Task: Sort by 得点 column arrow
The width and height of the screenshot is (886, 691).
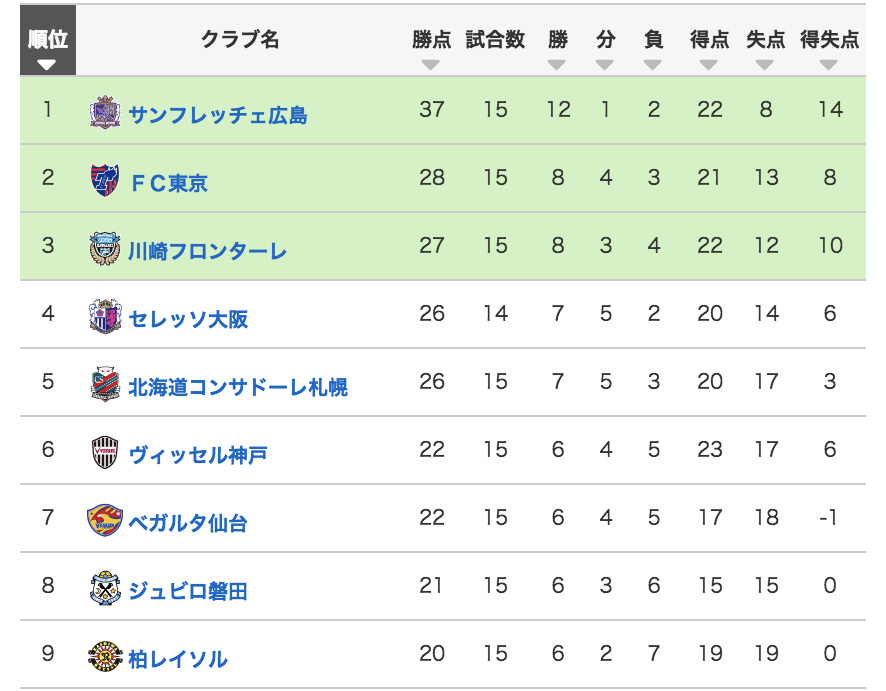Action: [x=709, y=65]
